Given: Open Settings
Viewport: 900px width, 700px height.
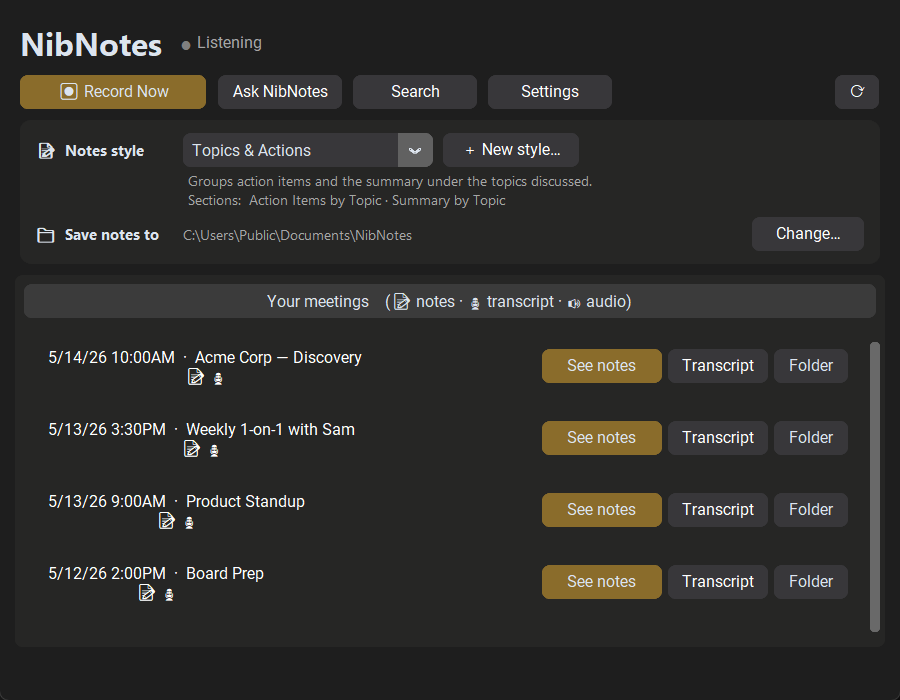Looking at the screenshot, I should (550, 92).
